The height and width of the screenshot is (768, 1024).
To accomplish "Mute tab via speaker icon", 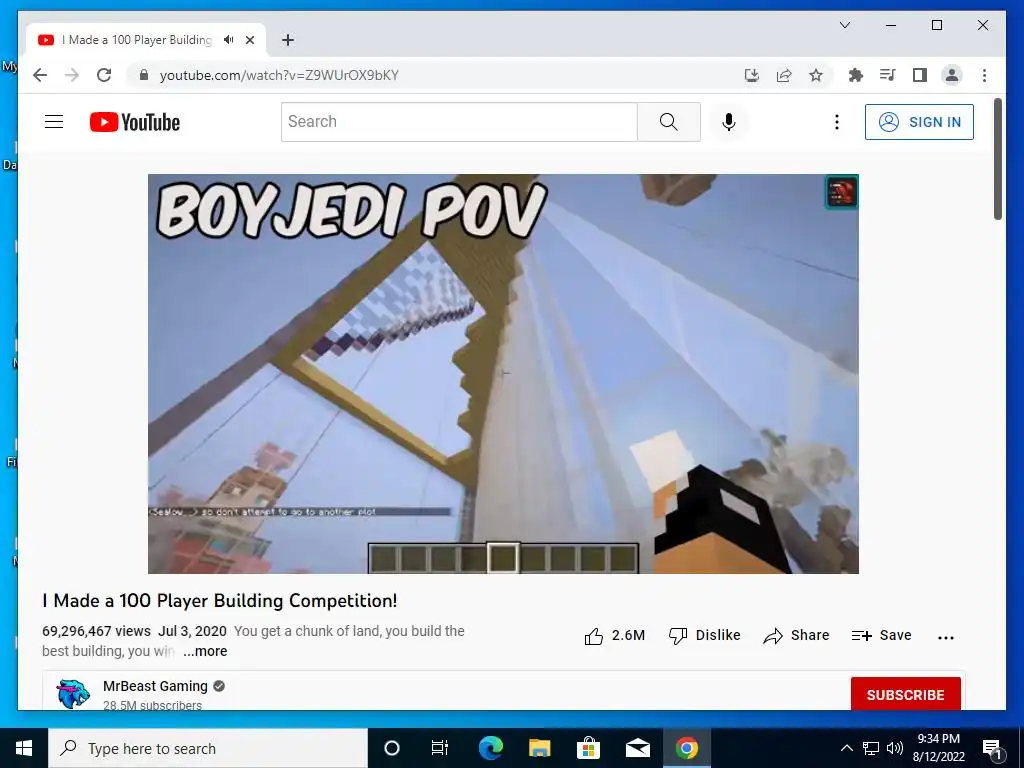I will (228, 40).
